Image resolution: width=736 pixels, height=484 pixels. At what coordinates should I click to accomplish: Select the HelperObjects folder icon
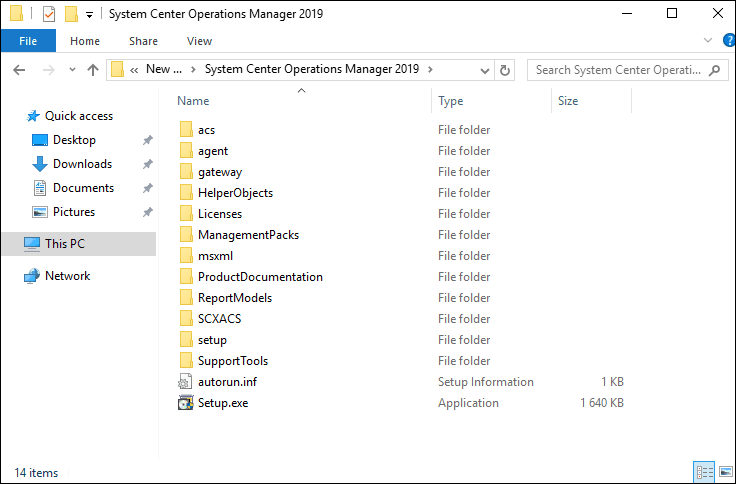186,193
